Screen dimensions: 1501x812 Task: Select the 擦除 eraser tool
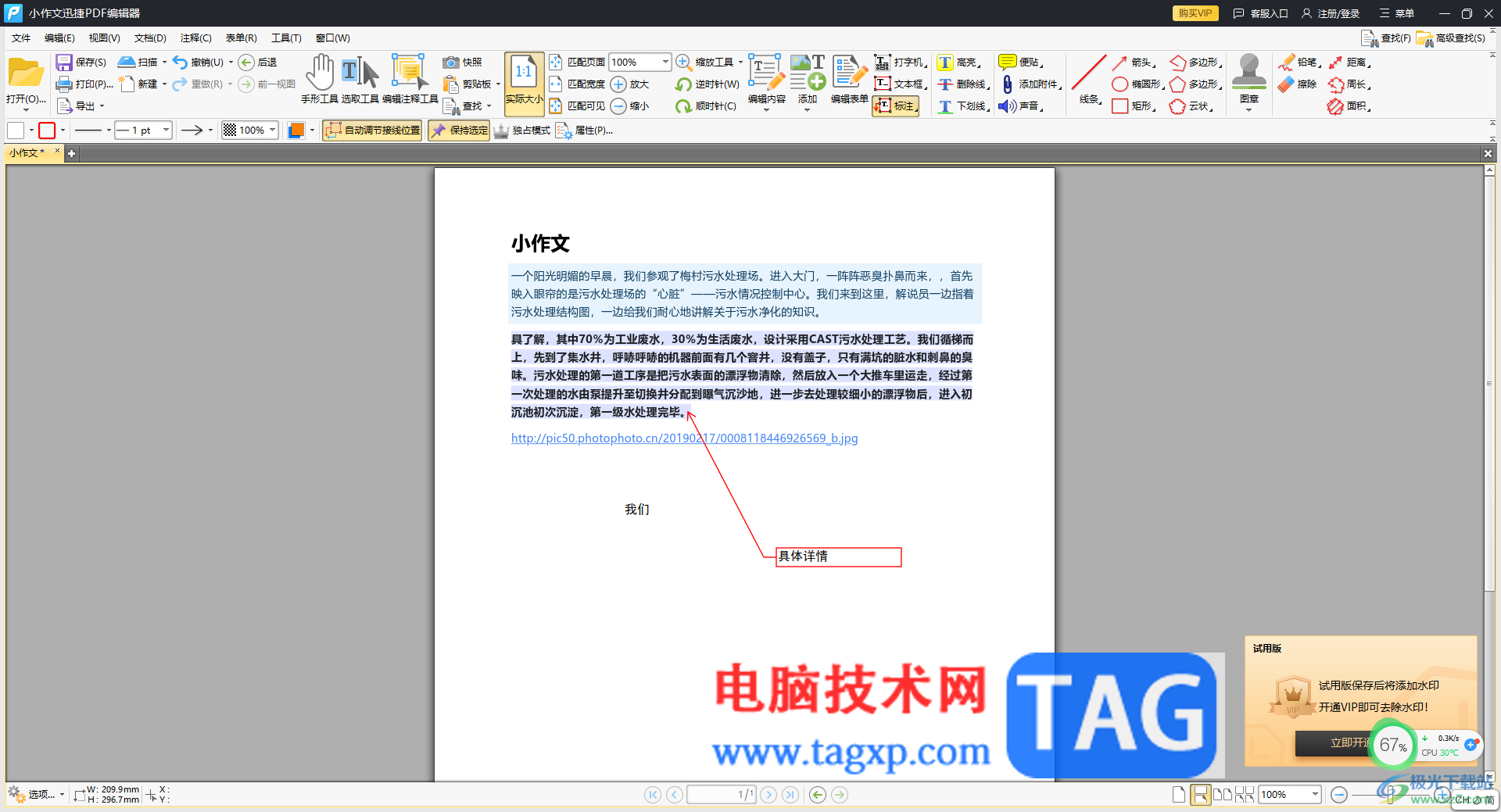pos(1298,84)
